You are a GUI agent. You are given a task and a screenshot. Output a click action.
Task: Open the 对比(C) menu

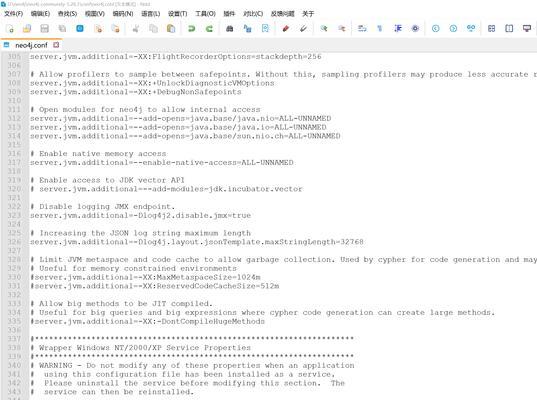(x=253, y=14)
